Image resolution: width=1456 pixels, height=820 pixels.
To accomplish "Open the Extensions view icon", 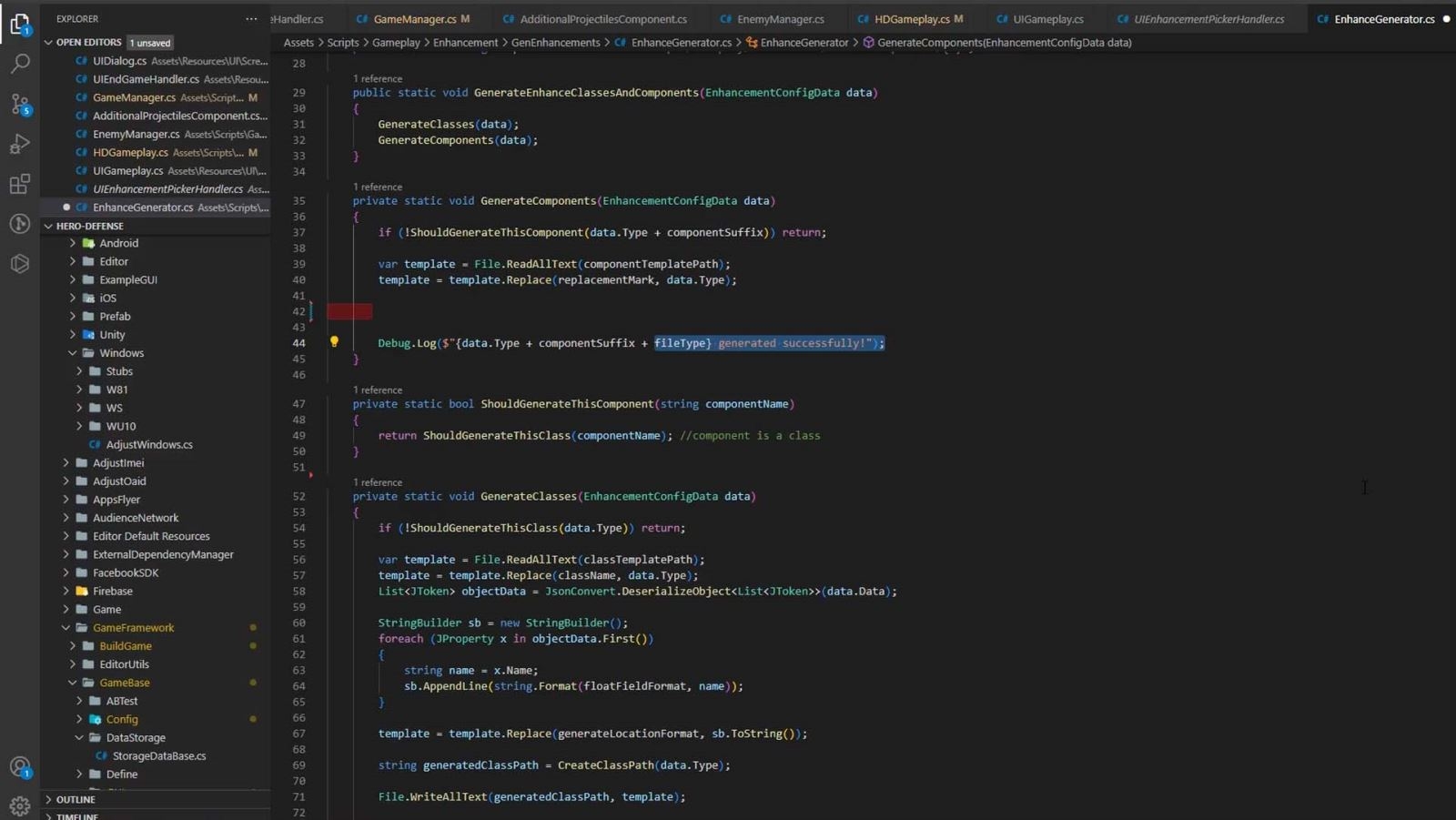I will [x=20, y=184].
